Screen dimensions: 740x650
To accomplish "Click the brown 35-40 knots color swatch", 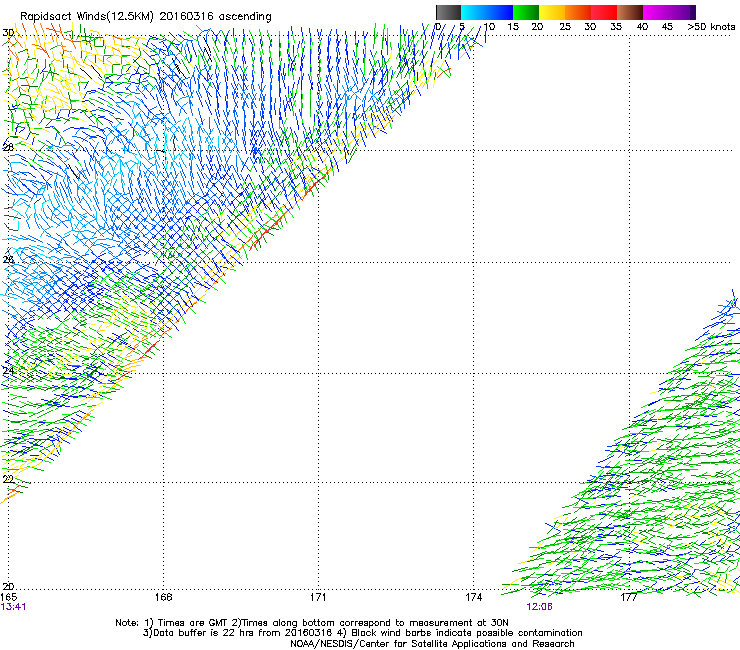I will tap(630, 12).
